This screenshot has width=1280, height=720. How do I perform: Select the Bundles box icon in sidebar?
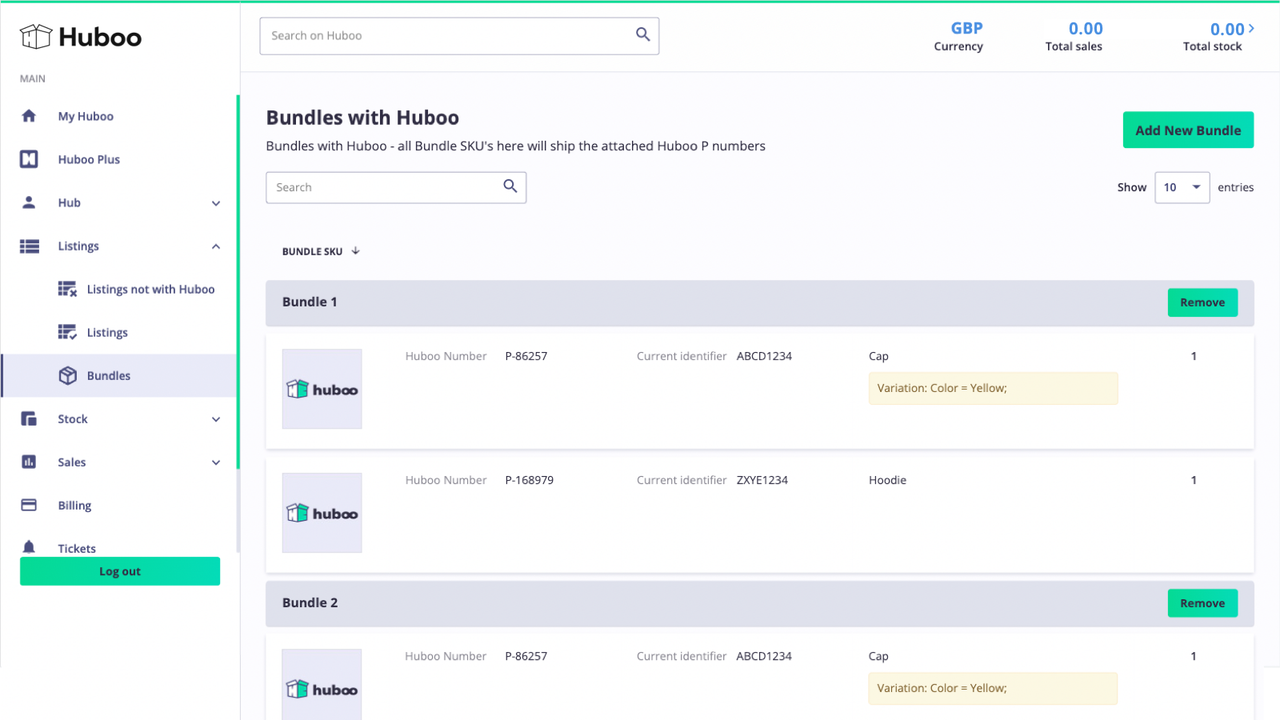(x=66, y=375)
